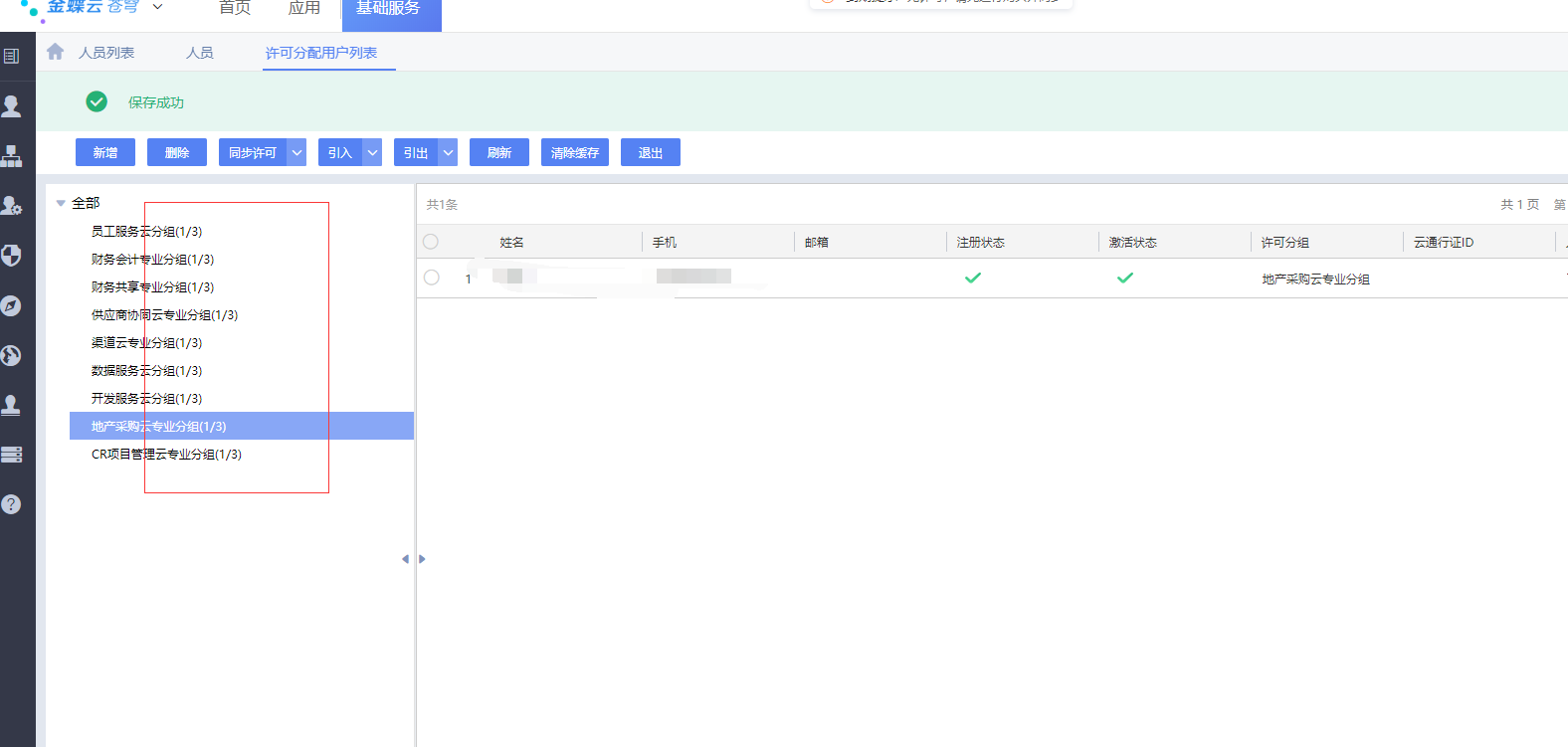Select 地产采购云专业分组(1/3) in the tree
1568x747 pixels.
point(242,426)
